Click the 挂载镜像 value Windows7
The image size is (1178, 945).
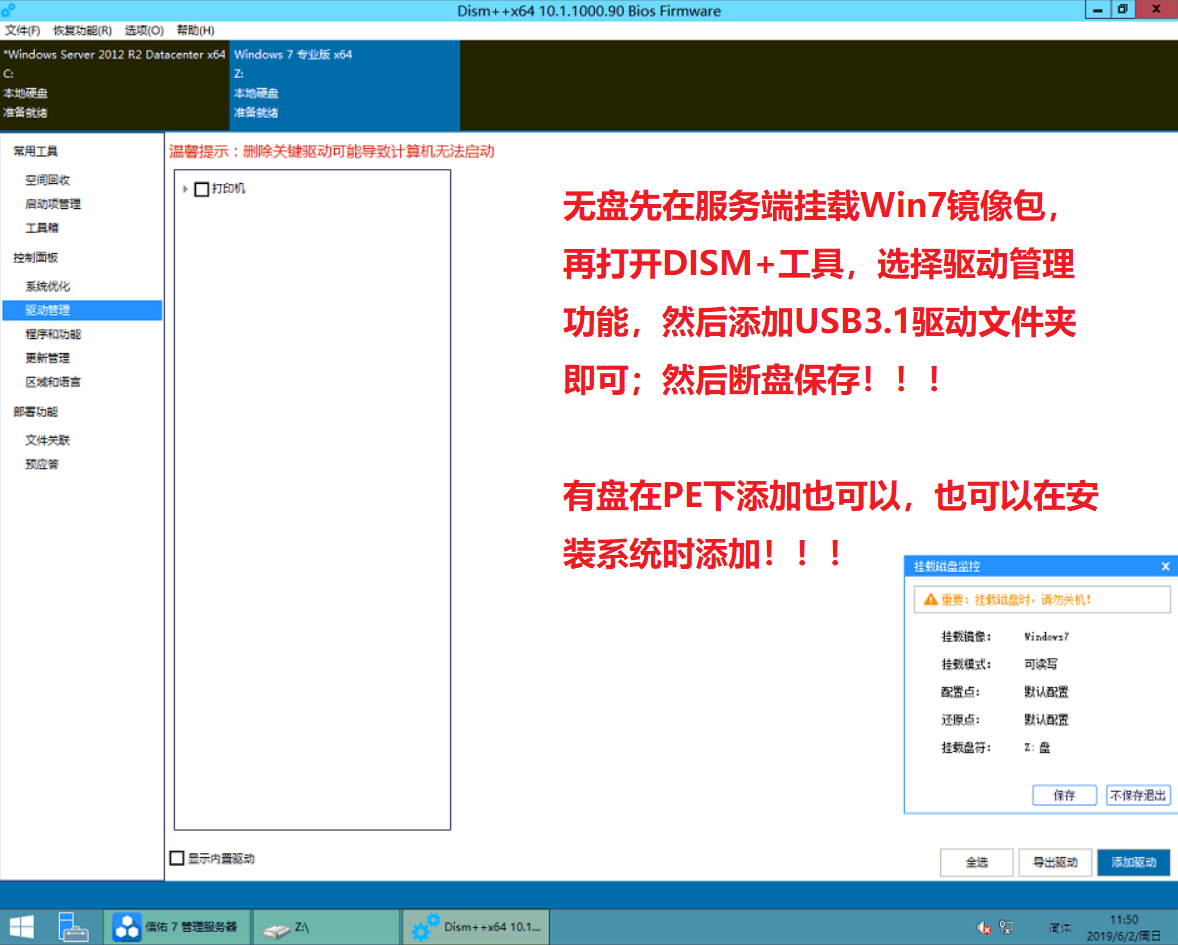point(1046,637)
